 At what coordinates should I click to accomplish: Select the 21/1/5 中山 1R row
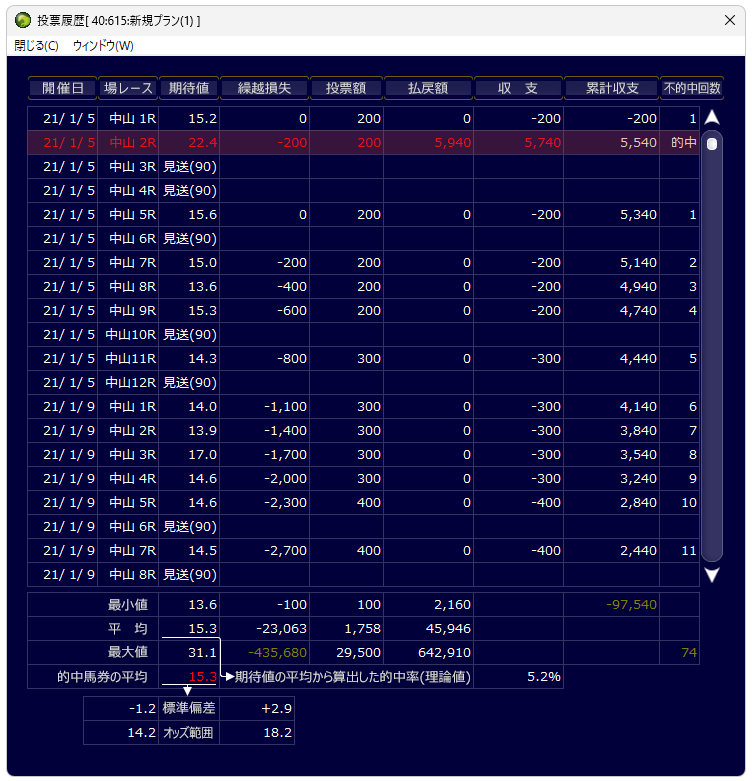click(364, 119)
